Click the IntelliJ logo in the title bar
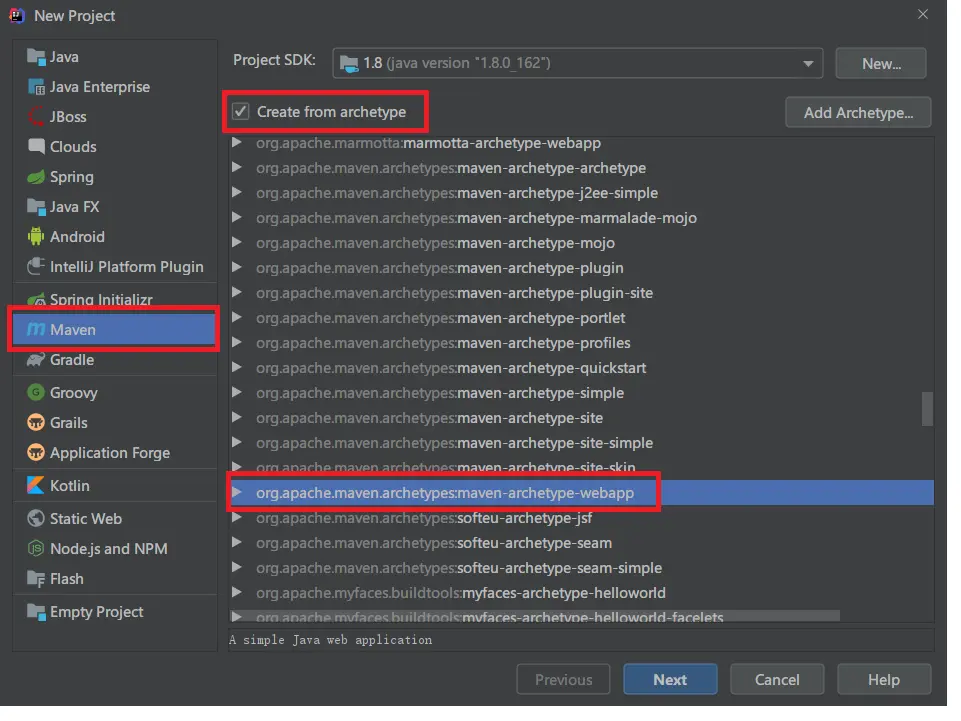The width and height of the screenshot is (961, 721). tap(17, 16)
